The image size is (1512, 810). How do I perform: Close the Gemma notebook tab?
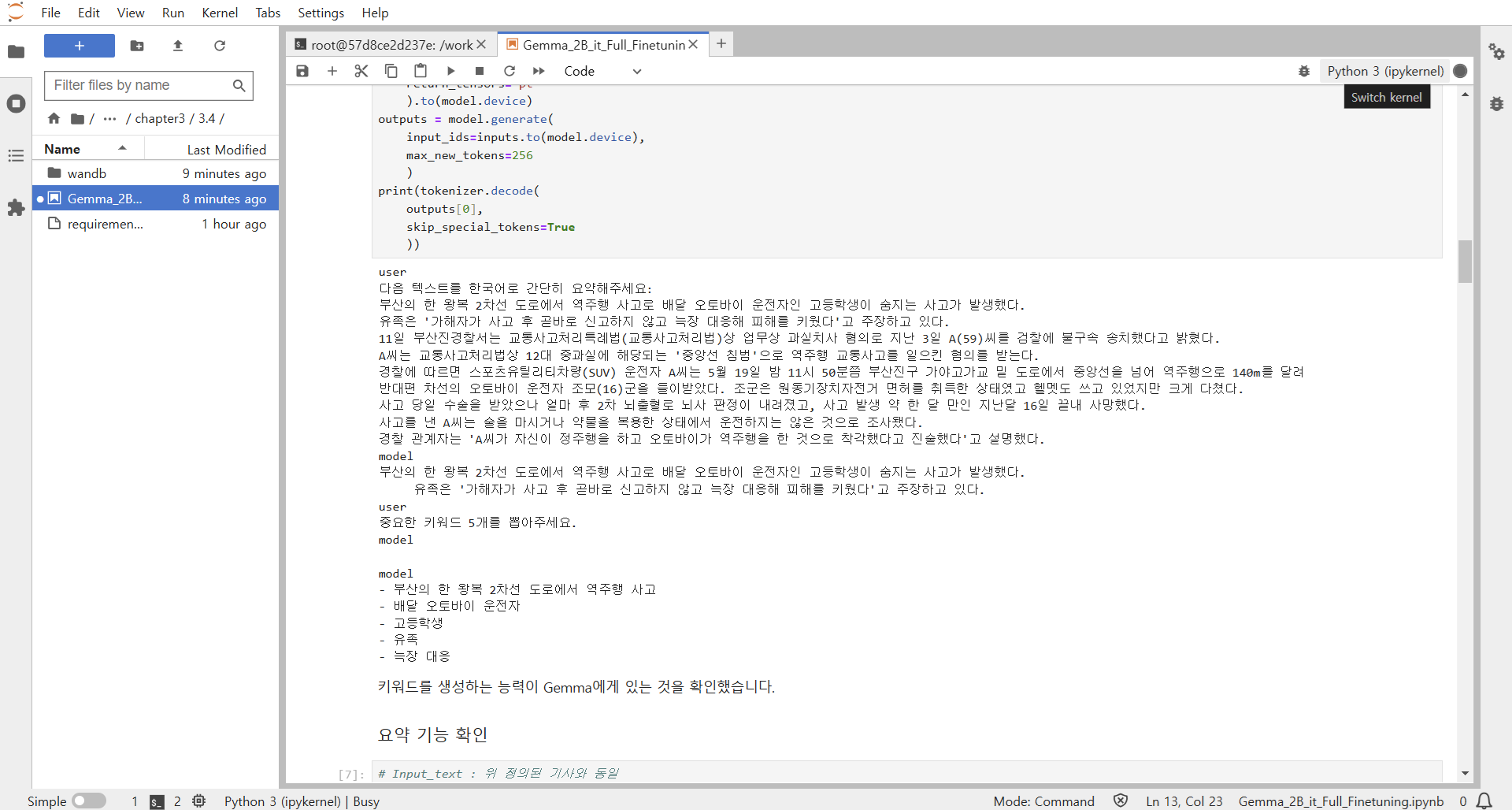tap(693, 45)
